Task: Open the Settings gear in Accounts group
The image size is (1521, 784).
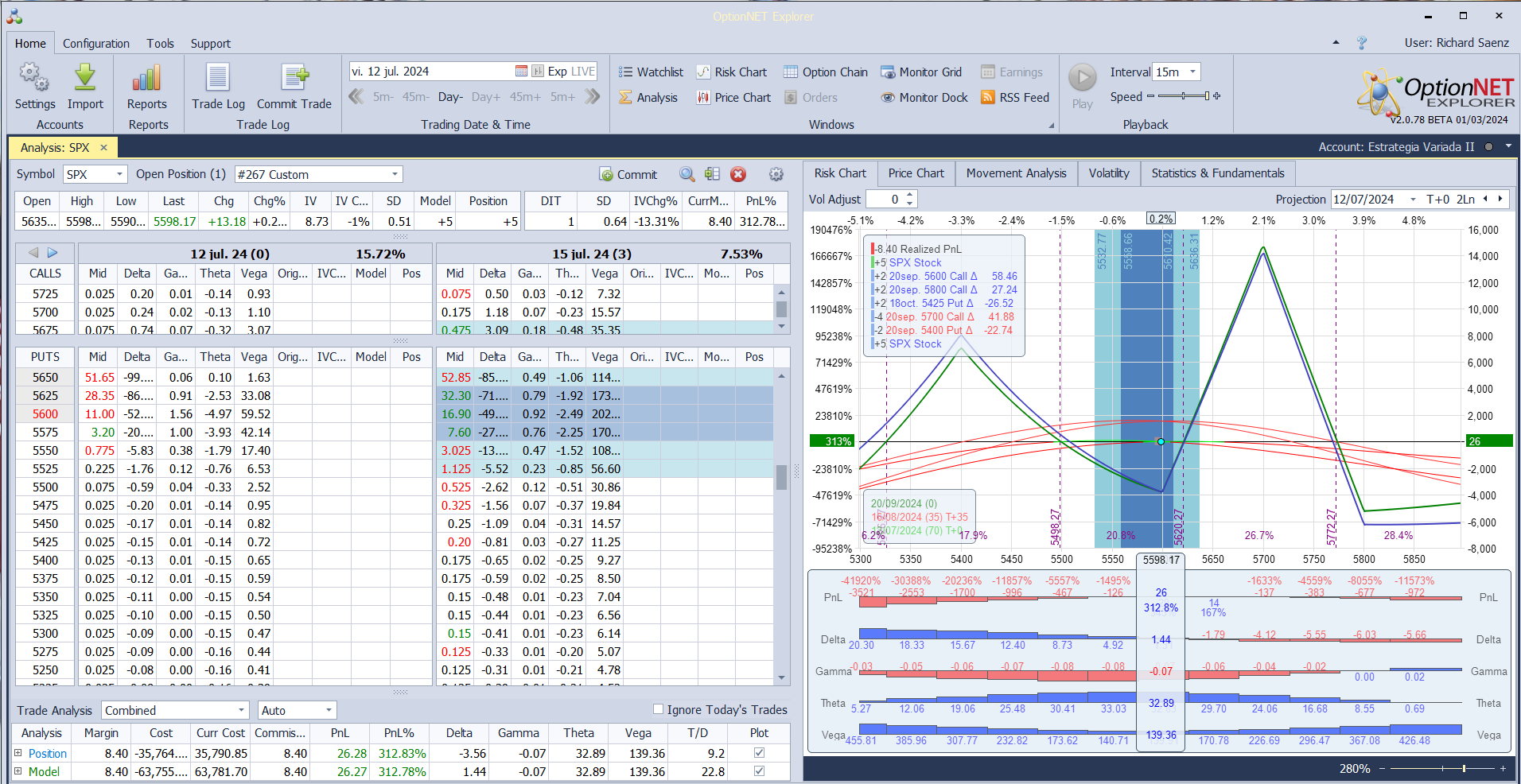Action: [34, 86]
